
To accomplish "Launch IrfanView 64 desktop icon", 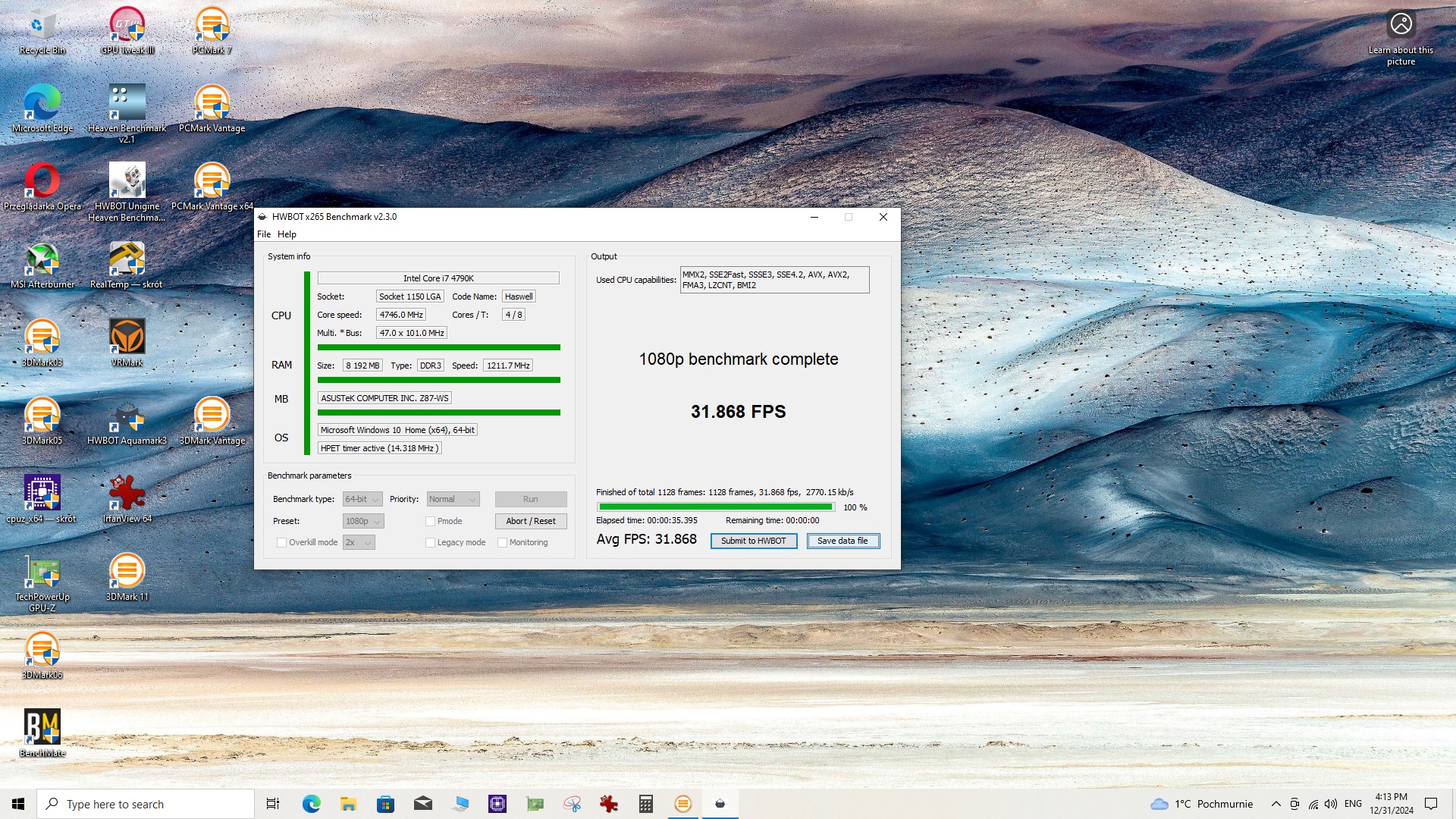I will (127, 500).
